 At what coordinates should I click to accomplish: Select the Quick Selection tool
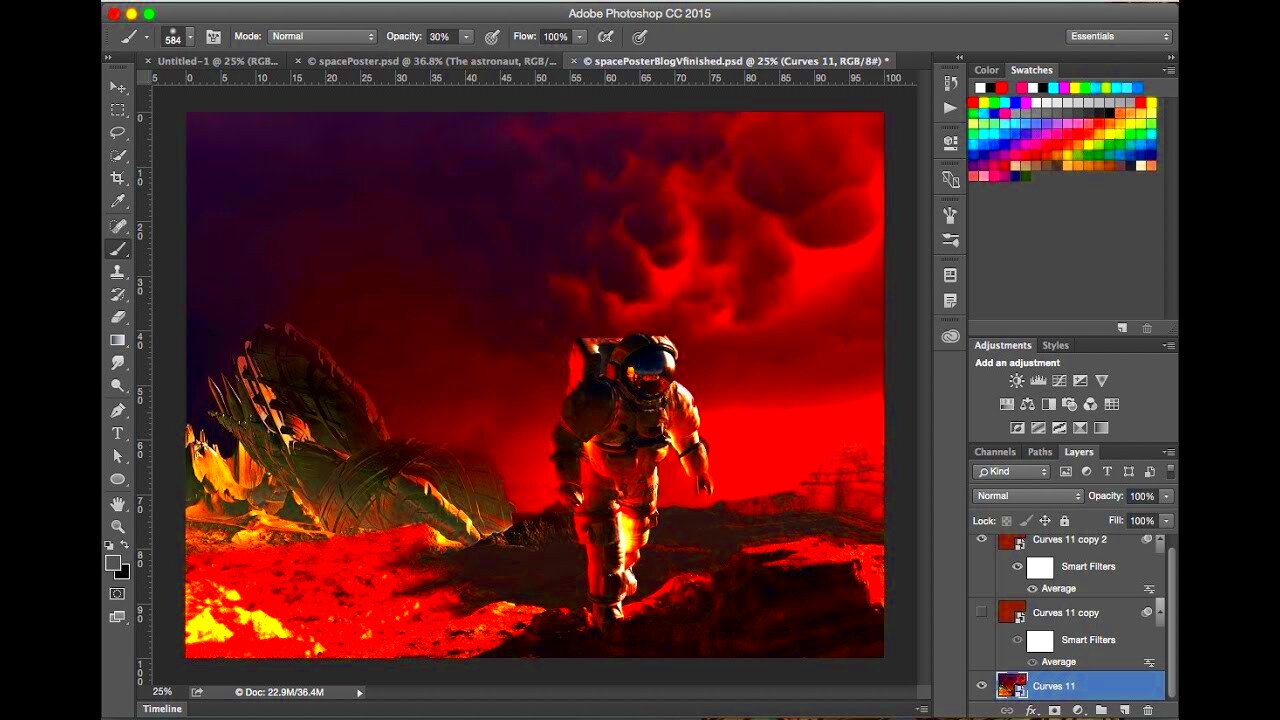pos(118,156)
